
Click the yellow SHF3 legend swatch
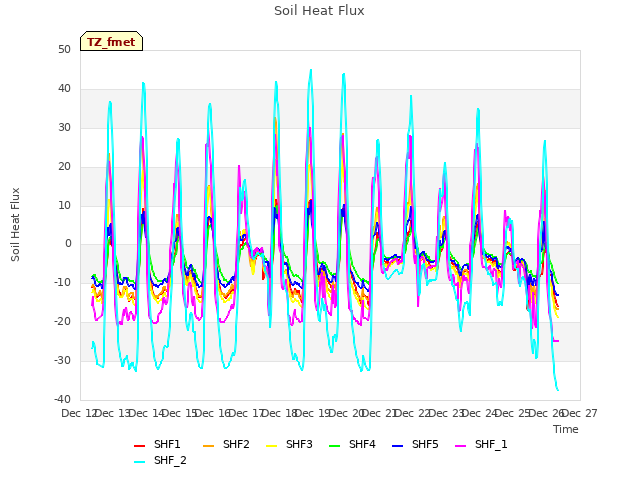272,446
